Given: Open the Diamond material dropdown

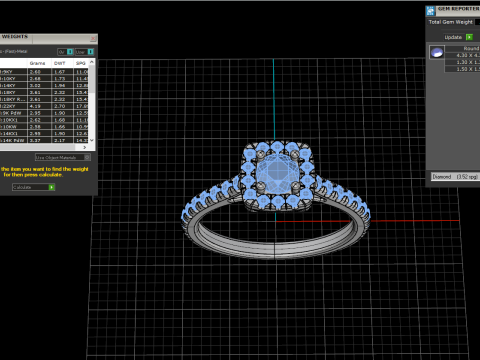Looking at the screenshot, I should pyautogui.click(x=455, y=177).
